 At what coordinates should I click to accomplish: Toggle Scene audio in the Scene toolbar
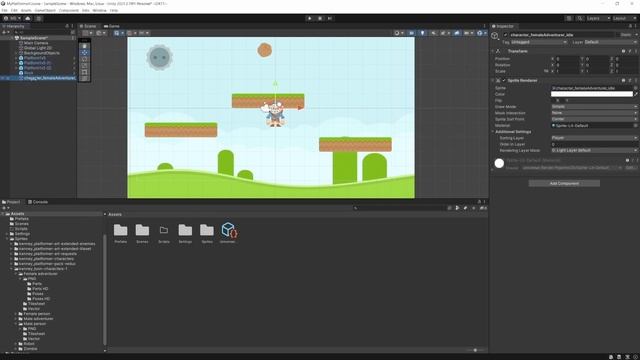click(433, 33)
